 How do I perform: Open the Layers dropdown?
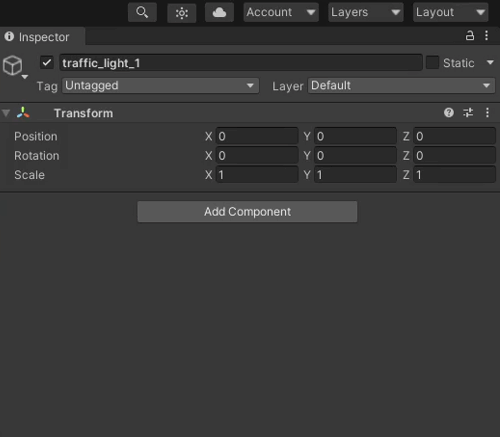[x=366, y=13]
